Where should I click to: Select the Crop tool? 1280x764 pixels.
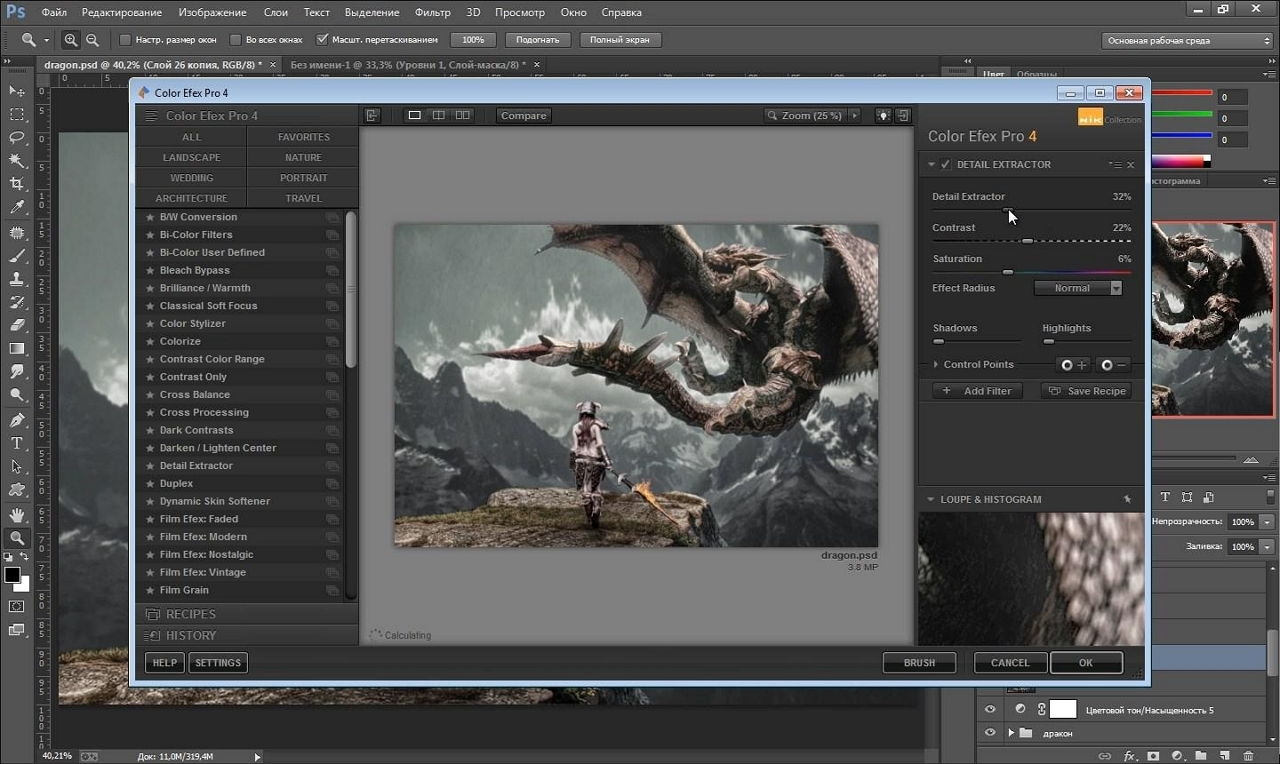click(x=17, y=184)
